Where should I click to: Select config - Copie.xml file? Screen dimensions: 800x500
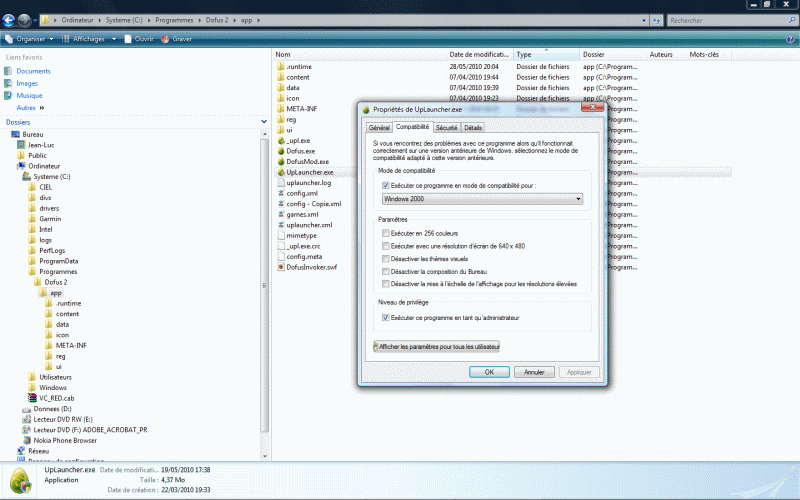(313, 204)
